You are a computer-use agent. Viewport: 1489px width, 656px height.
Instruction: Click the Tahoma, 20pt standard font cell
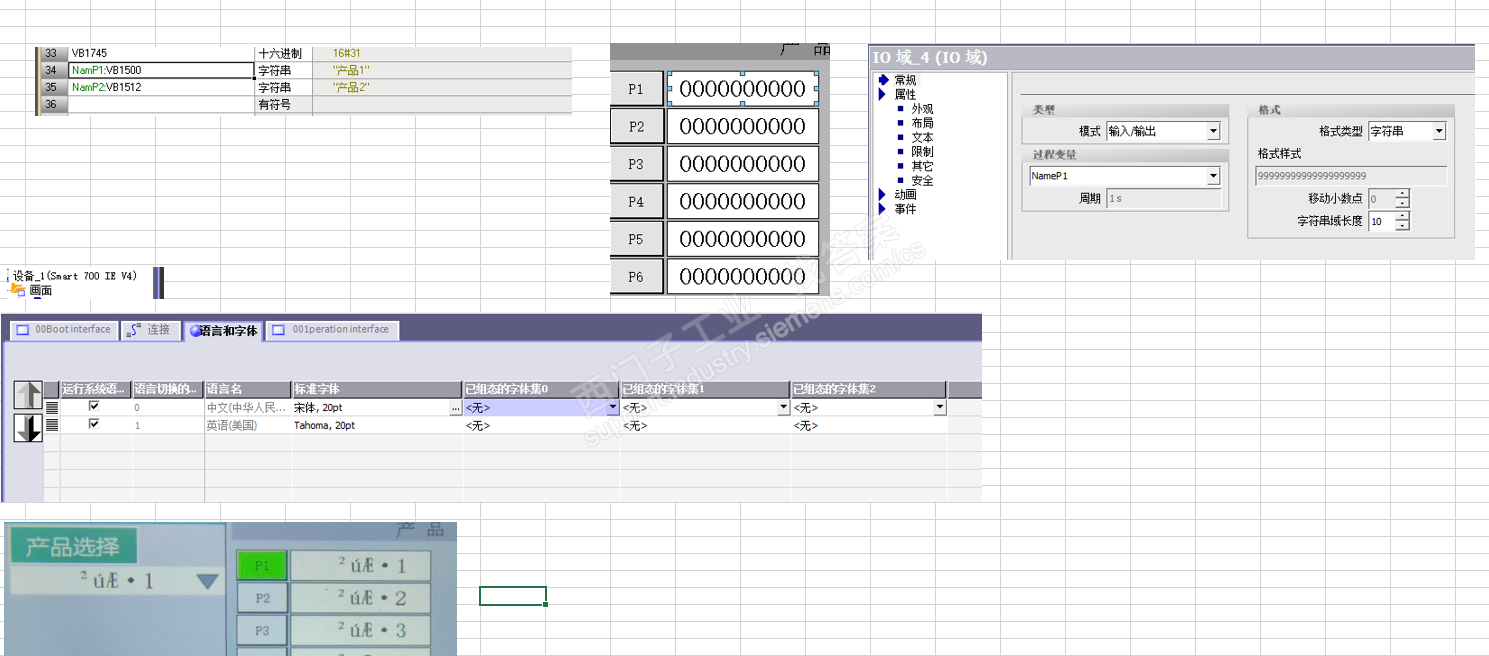pos(378,425)
